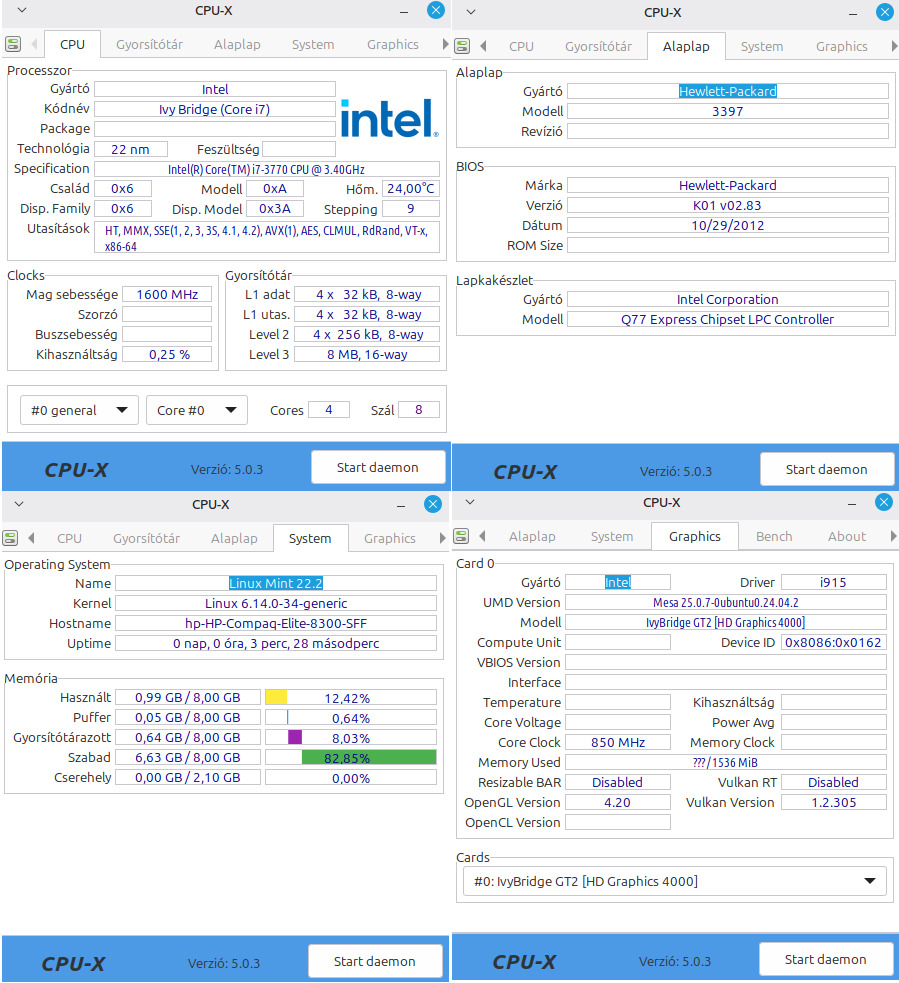This screenshot has height=983, width=899.
Task: Click the Intel logo in the CPU window
Action: 389,118
